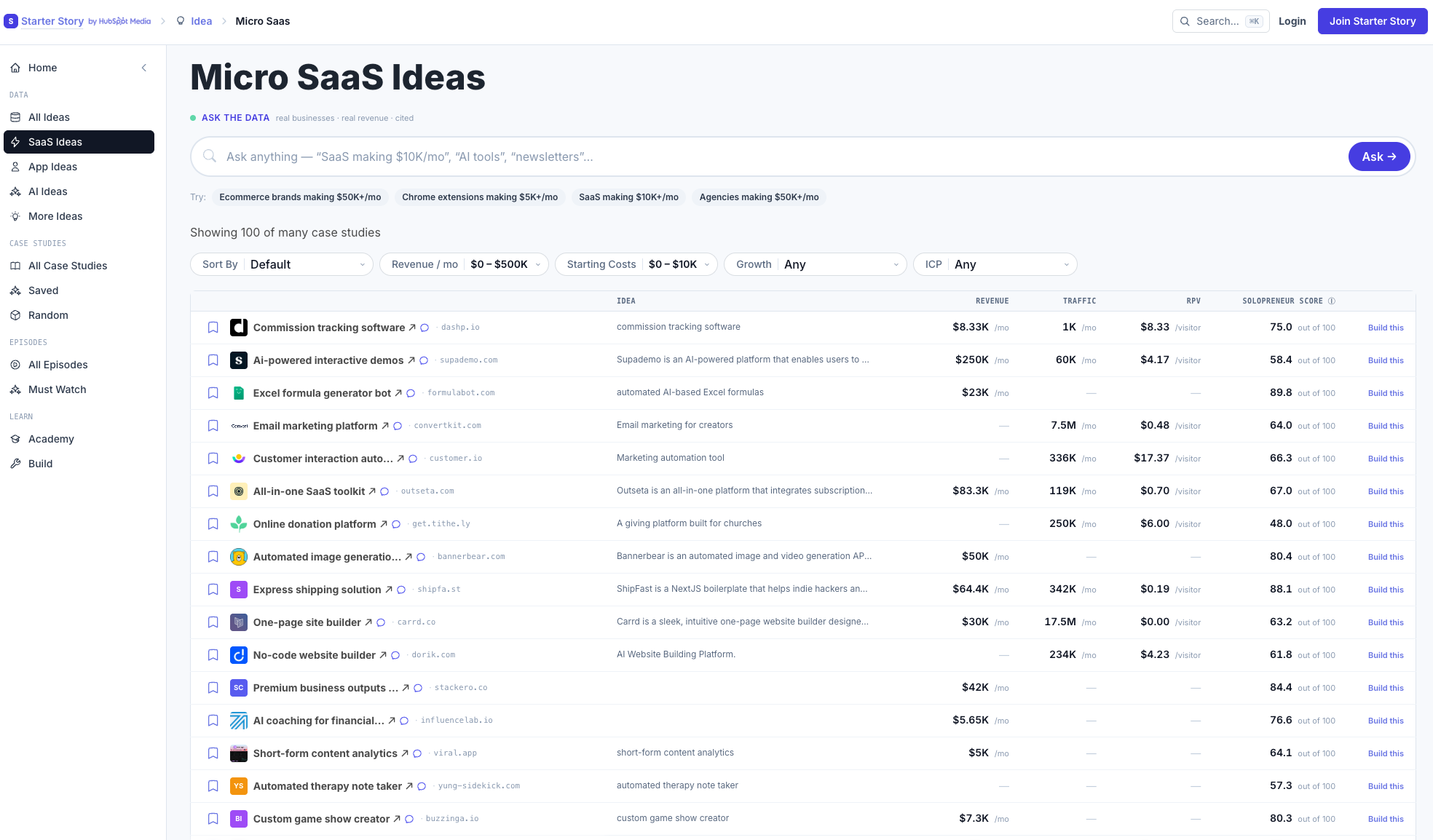1433x840 pixels.
Task: Open the Random case study item
Action: 79,315
